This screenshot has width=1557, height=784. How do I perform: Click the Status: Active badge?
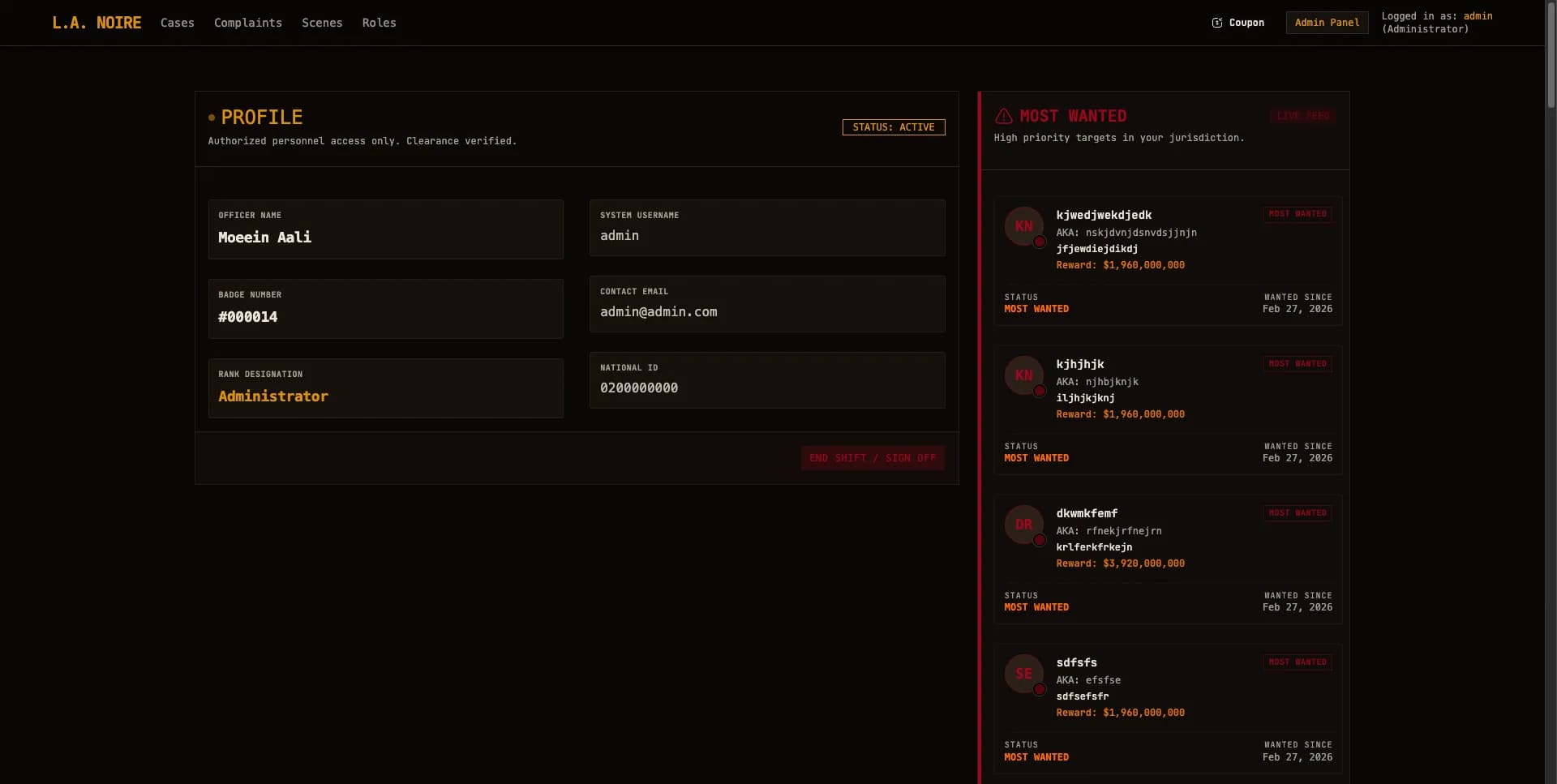coord(894,127)
